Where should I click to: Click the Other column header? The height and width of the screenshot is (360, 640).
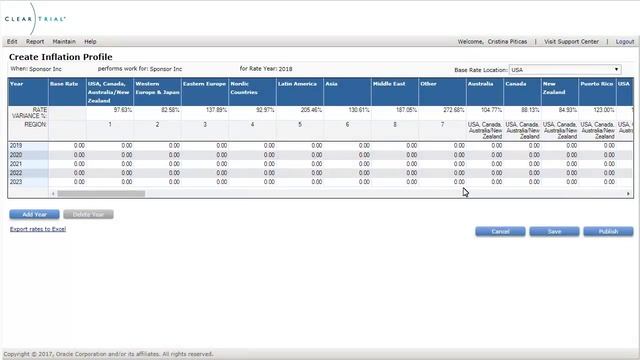442,92
